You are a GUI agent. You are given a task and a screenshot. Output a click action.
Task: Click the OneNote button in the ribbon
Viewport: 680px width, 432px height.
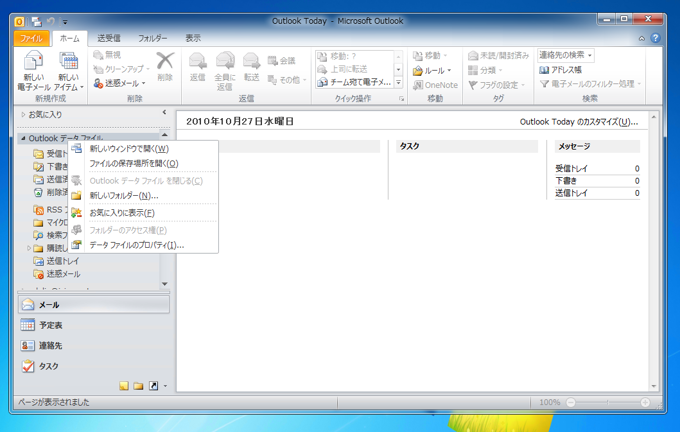[x=435, y=85]
